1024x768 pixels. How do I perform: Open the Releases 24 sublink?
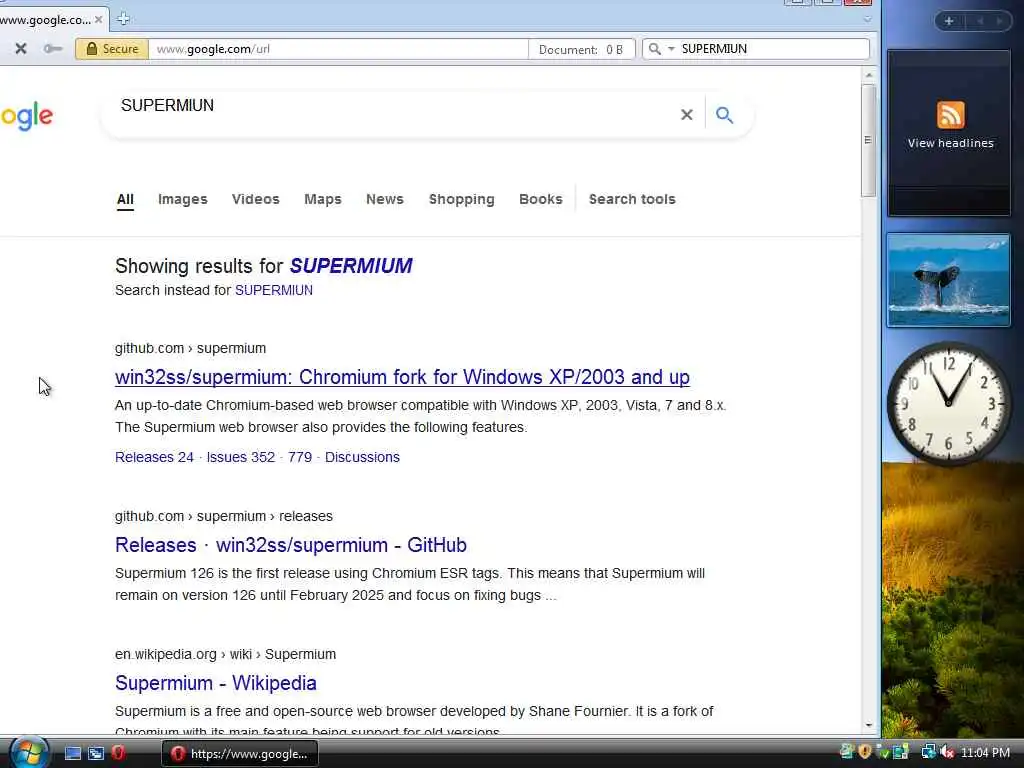(154, 457)
